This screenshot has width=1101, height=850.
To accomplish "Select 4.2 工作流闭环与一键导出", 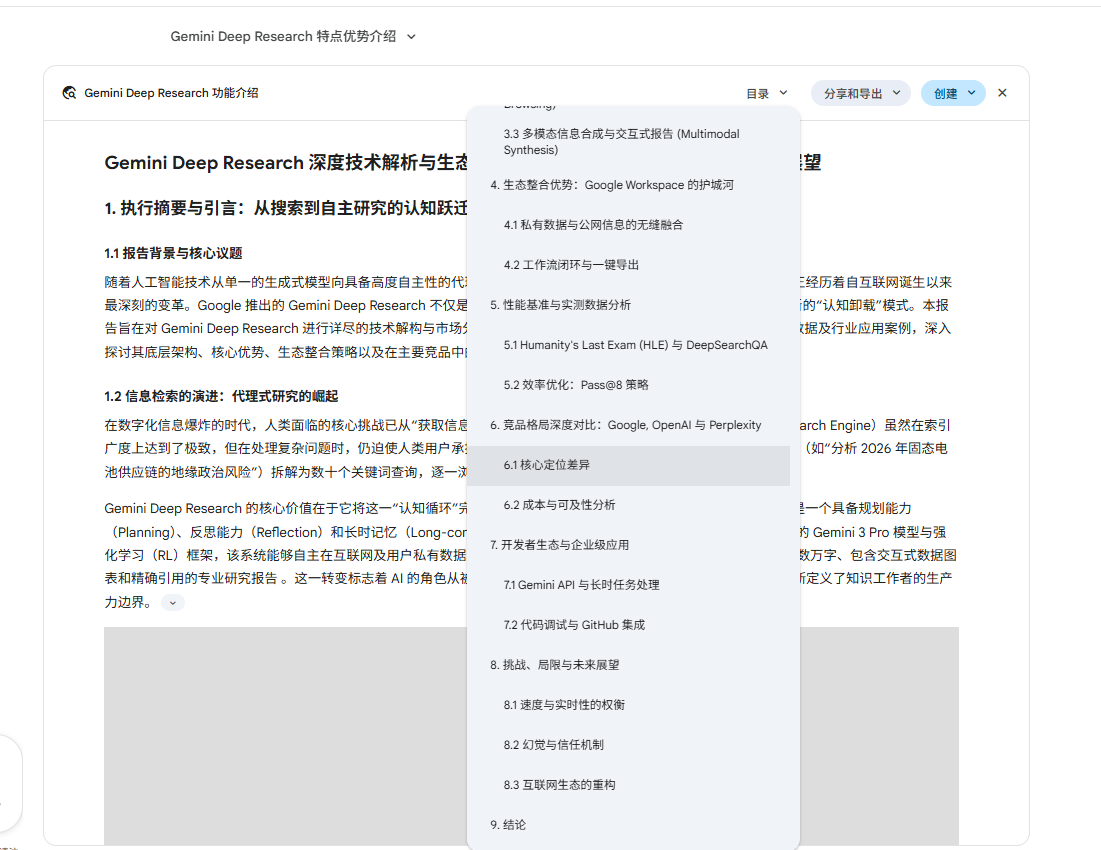I will tap(628, 265).
